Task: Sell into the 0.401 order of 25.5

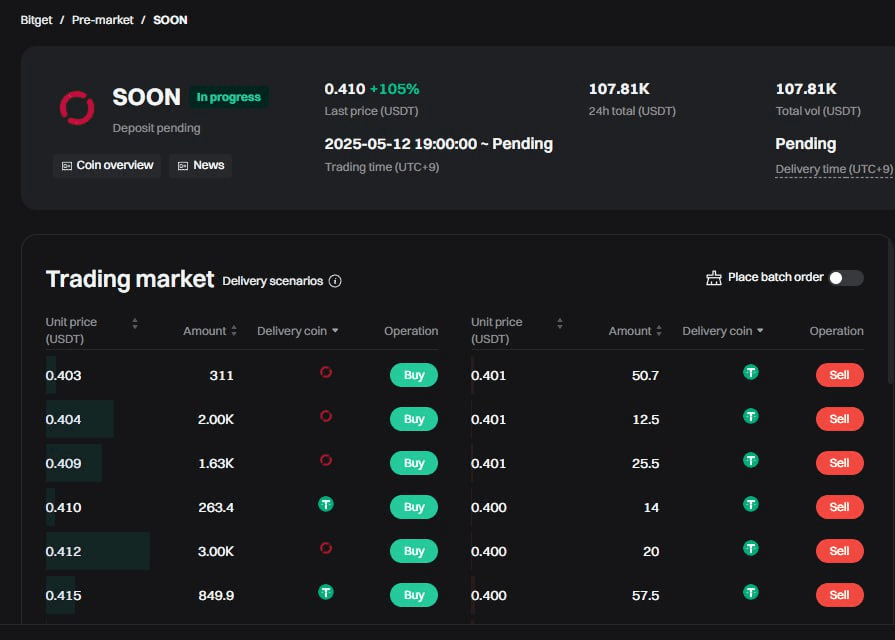Action: coord(840,463)
